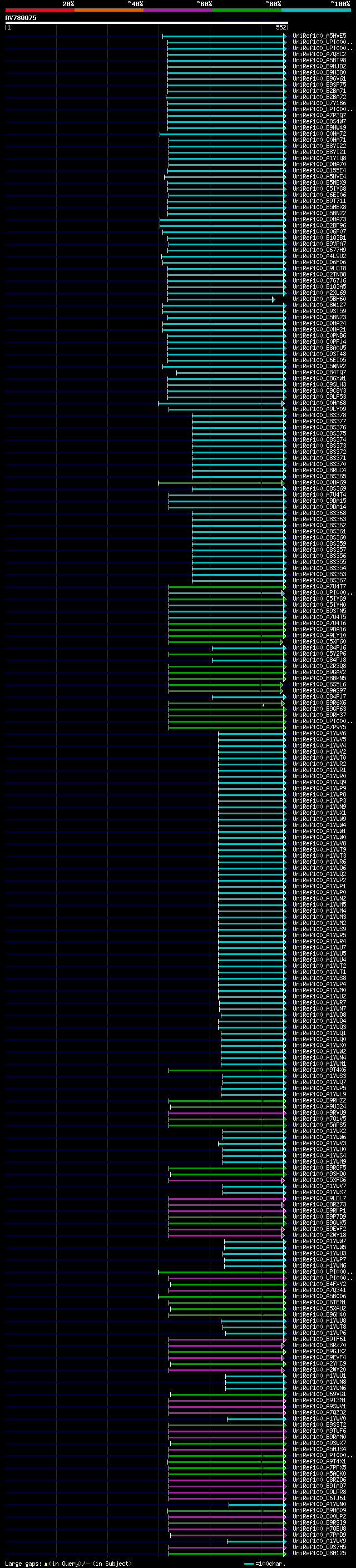Open hit UniRef100_B9H380
The width and height of the screenshot is (356, 1568).
click(319, 72)
